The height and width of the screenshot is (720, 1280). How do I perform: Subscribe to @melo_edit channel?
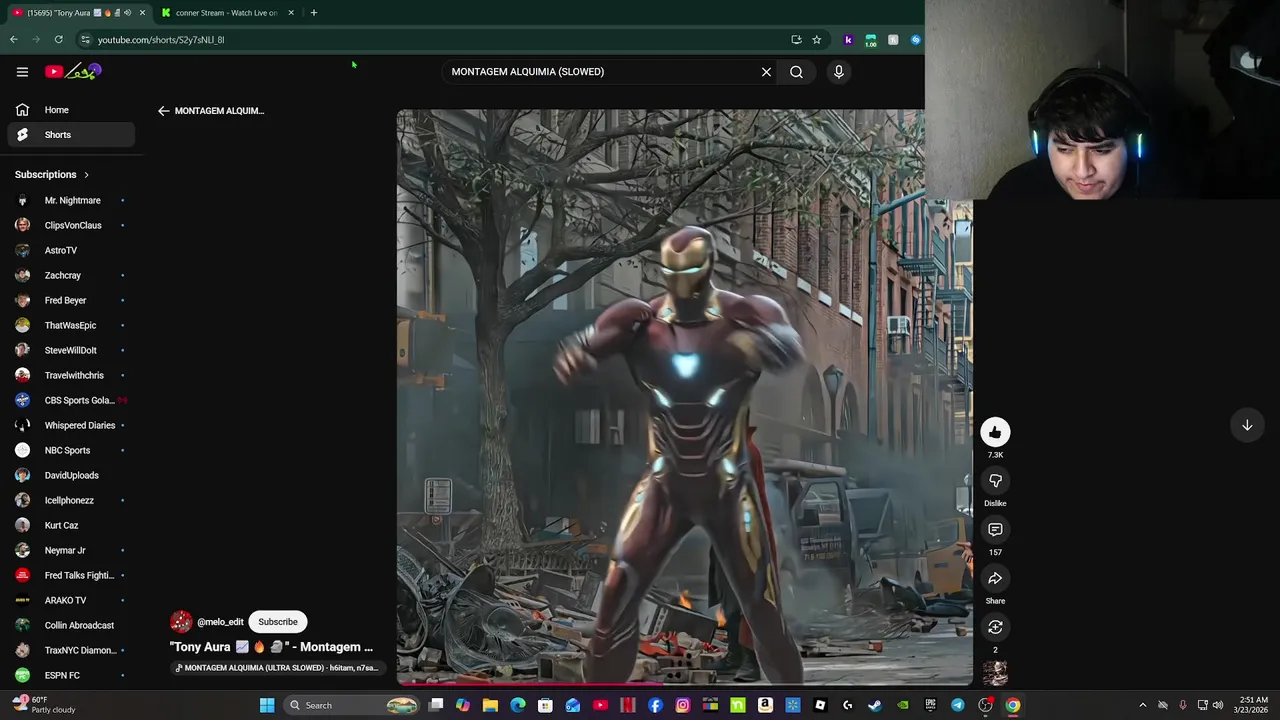point(278,622)
